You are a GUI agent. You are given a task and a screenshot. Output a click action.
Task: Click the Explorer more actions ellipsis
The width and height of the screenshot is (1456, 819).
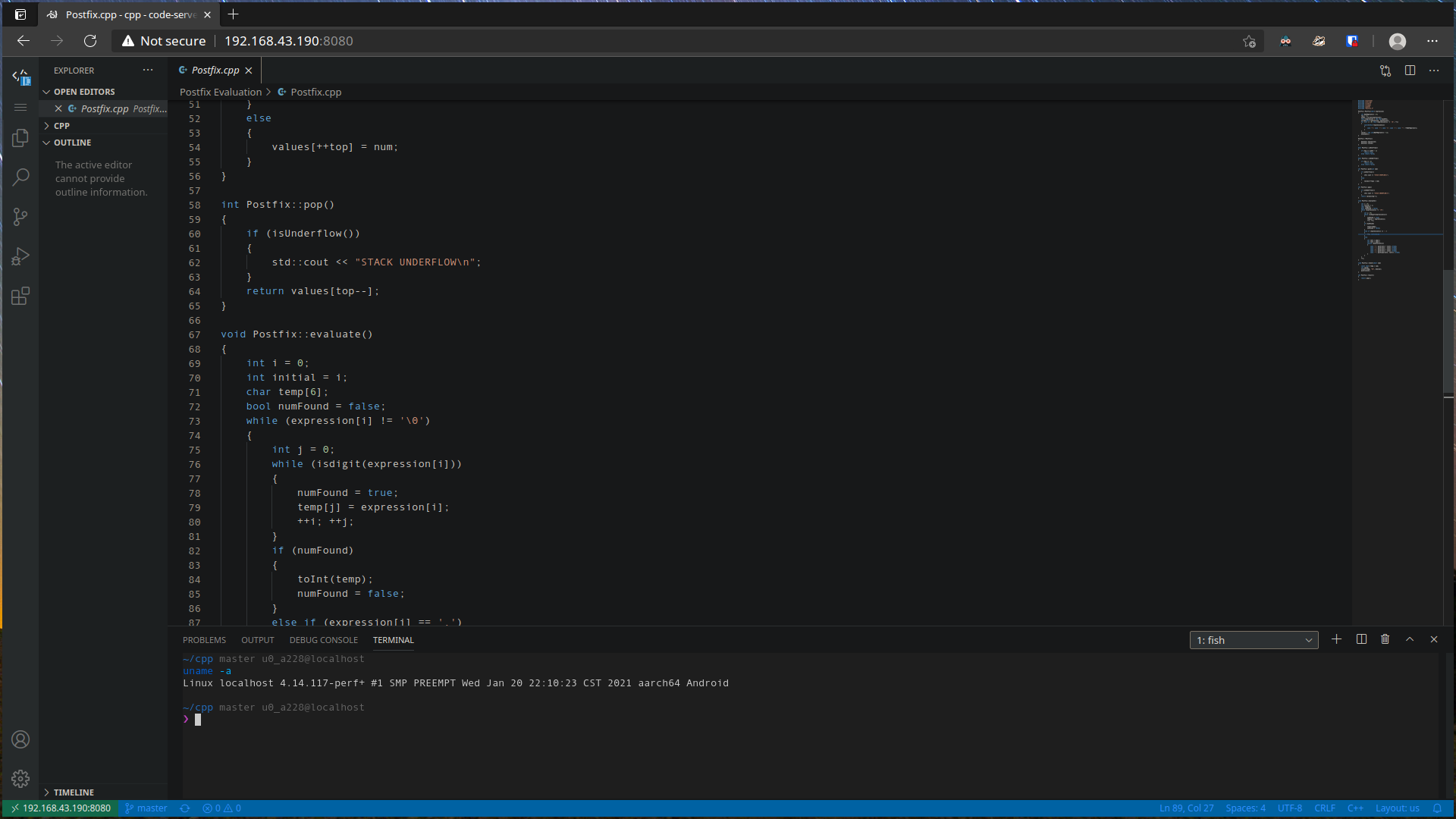coord(148,70)
